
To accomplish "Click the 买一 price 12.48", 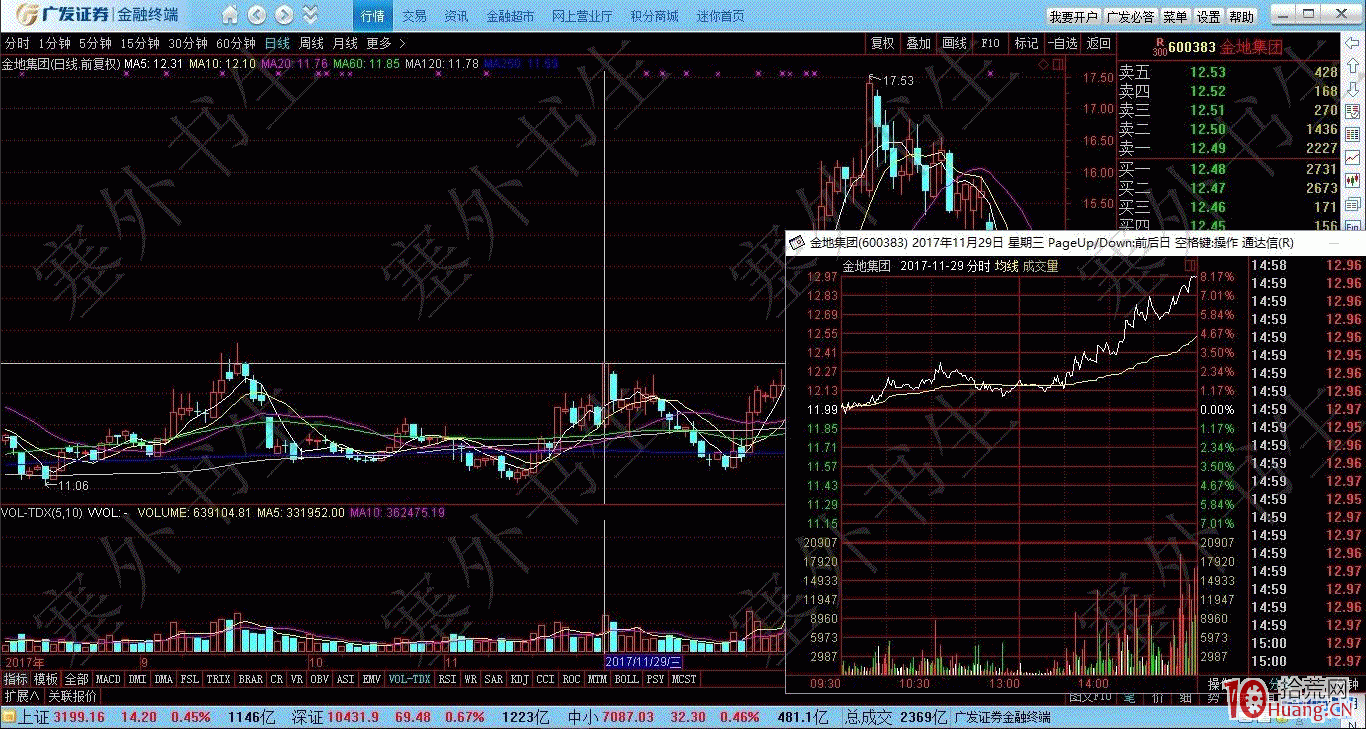I will [1207, 168].
